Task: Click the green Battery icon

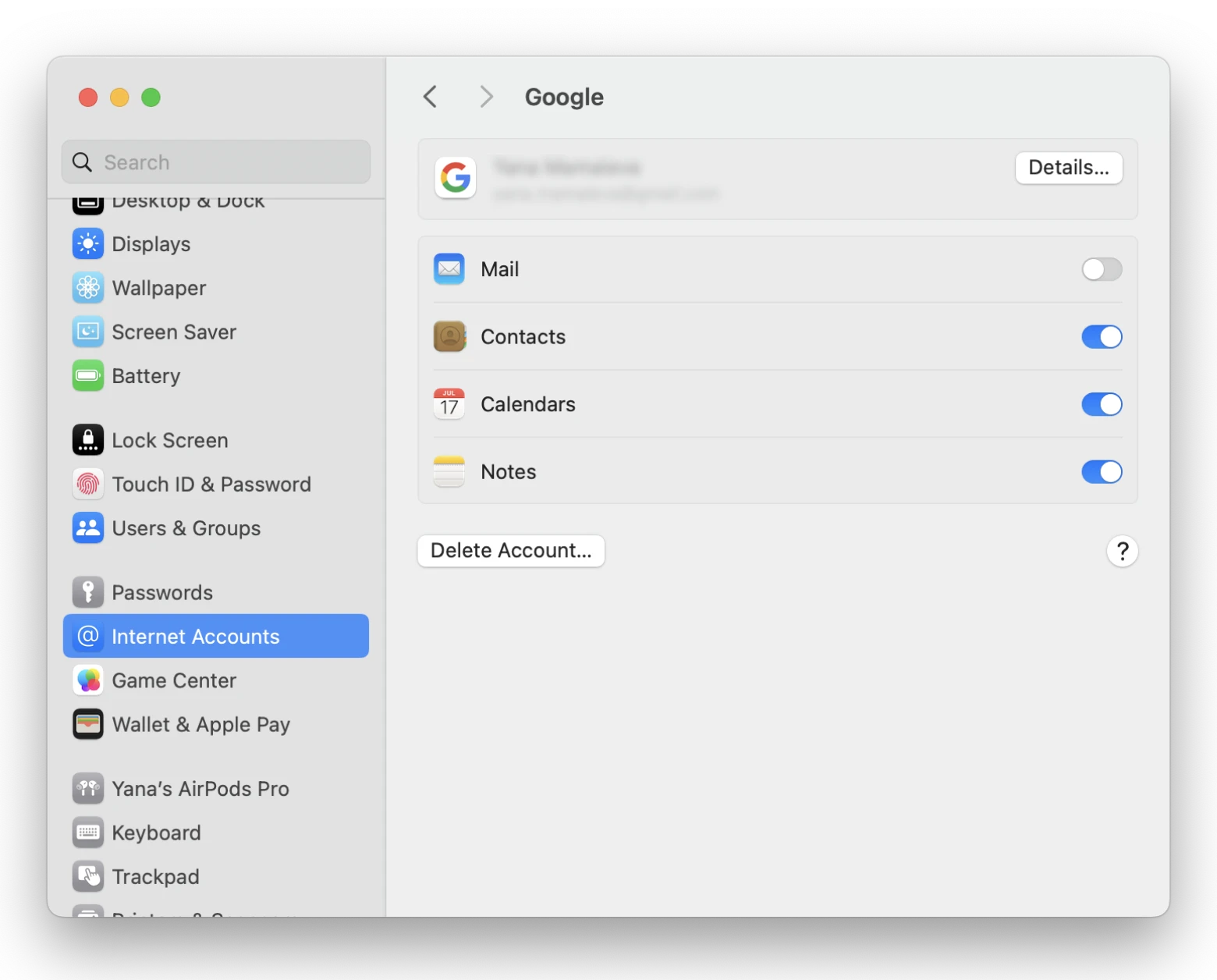Action: tap(88, 376)
